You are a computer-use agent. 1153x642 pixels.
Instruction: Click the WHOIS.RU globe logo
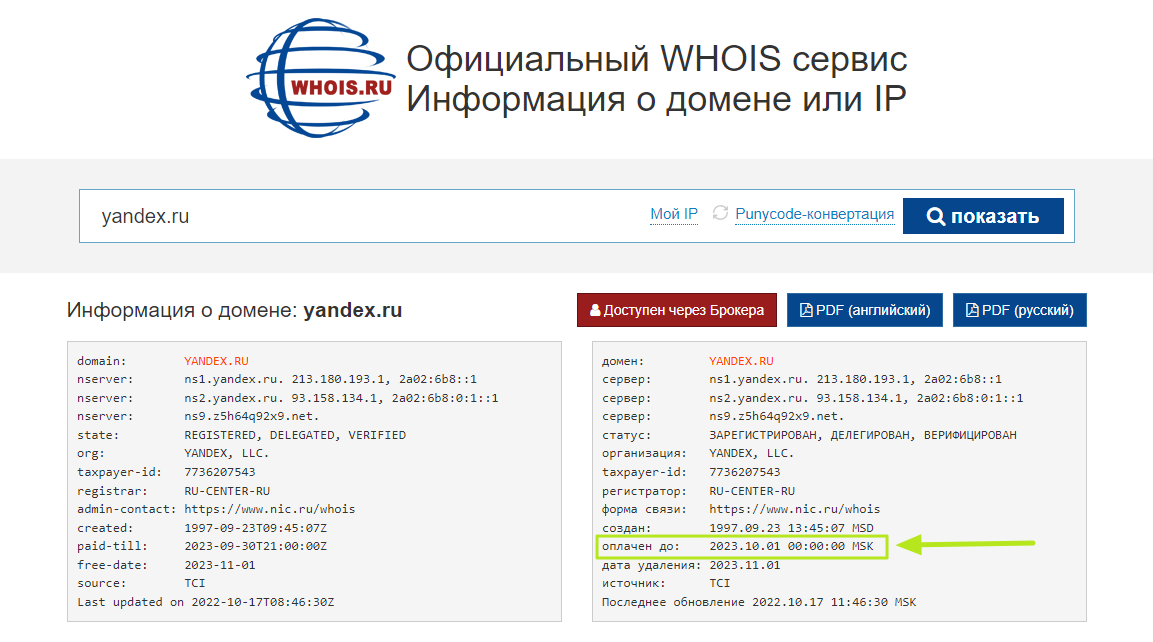tap(321, 78)
